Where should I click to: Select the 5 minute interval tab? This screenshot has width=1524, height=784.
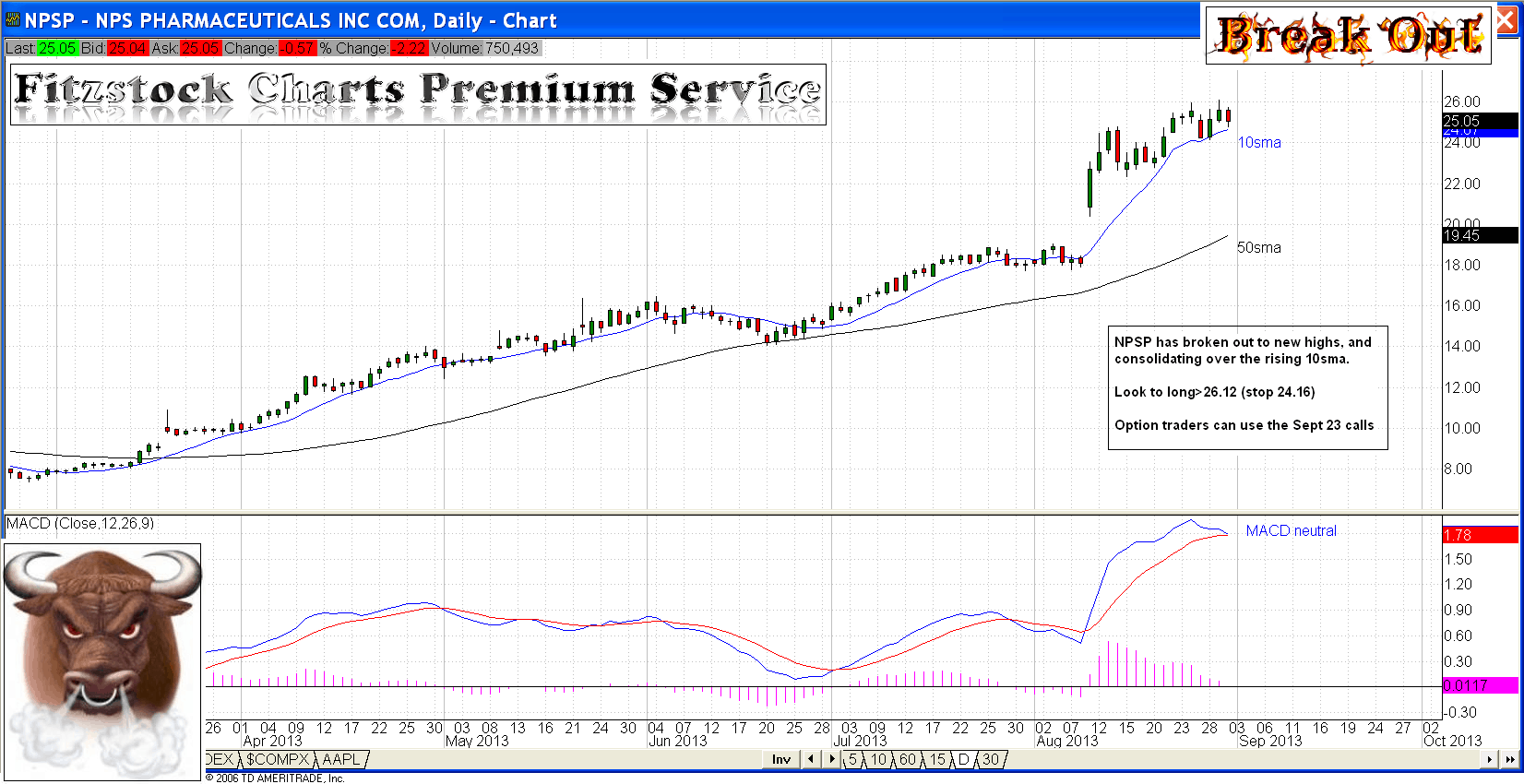[x=853, y=759]
